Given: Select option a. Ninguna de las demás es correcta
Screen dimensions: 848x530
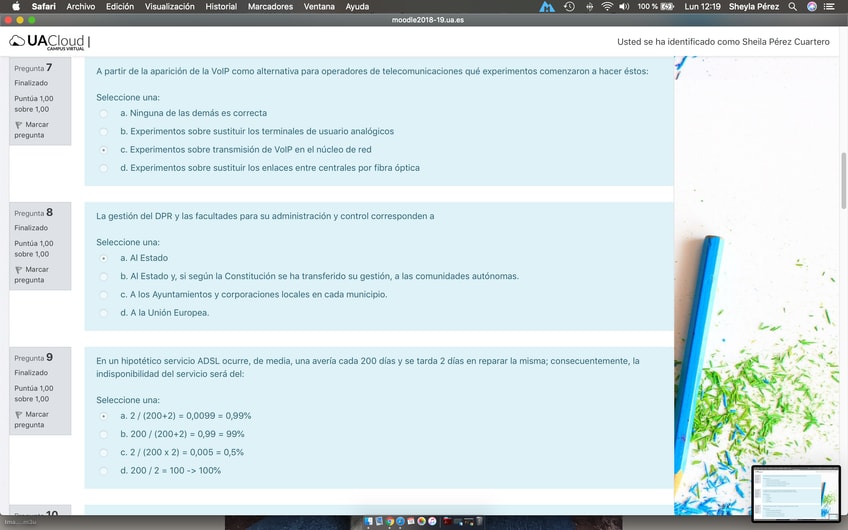Looking at the screenshot, I should click(x=103, y=114).
